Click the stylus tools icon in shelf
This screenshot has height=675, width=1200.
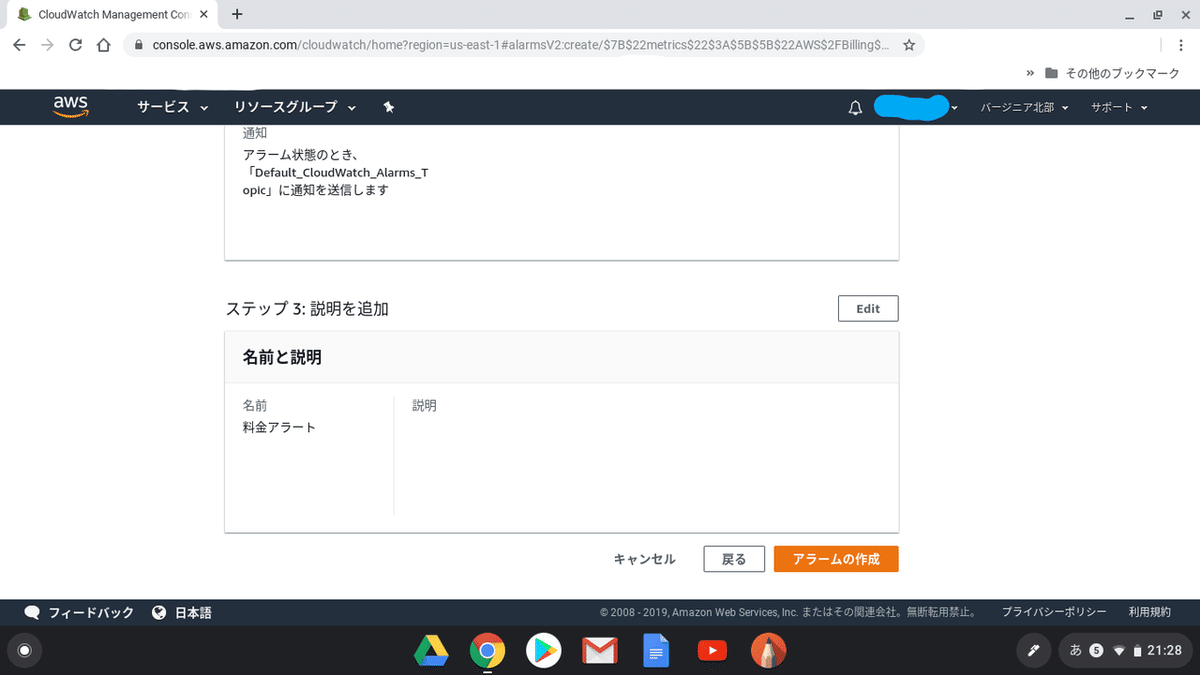click(x=1033, y=650)
